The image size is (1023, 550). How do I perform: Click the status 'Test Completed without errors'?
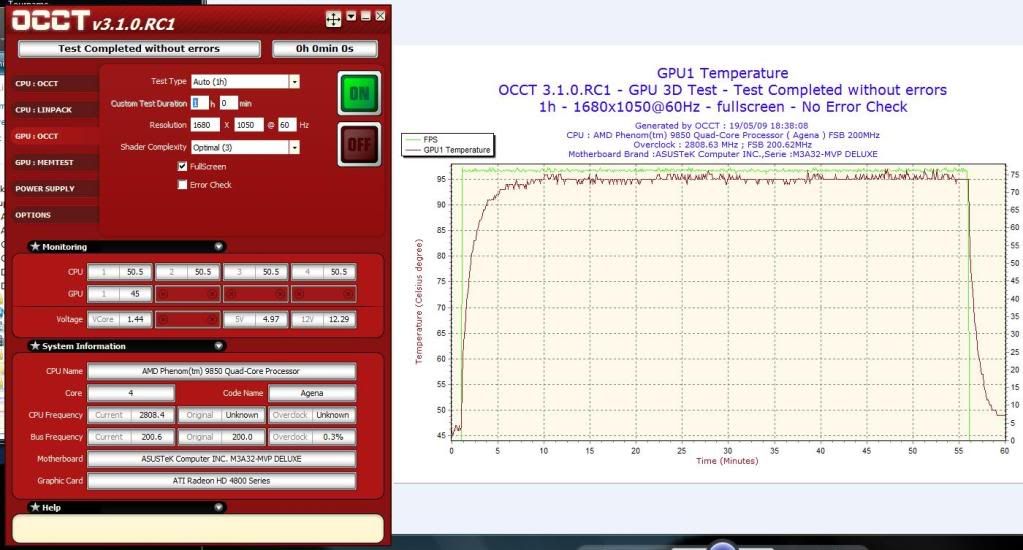coord(139,48)
